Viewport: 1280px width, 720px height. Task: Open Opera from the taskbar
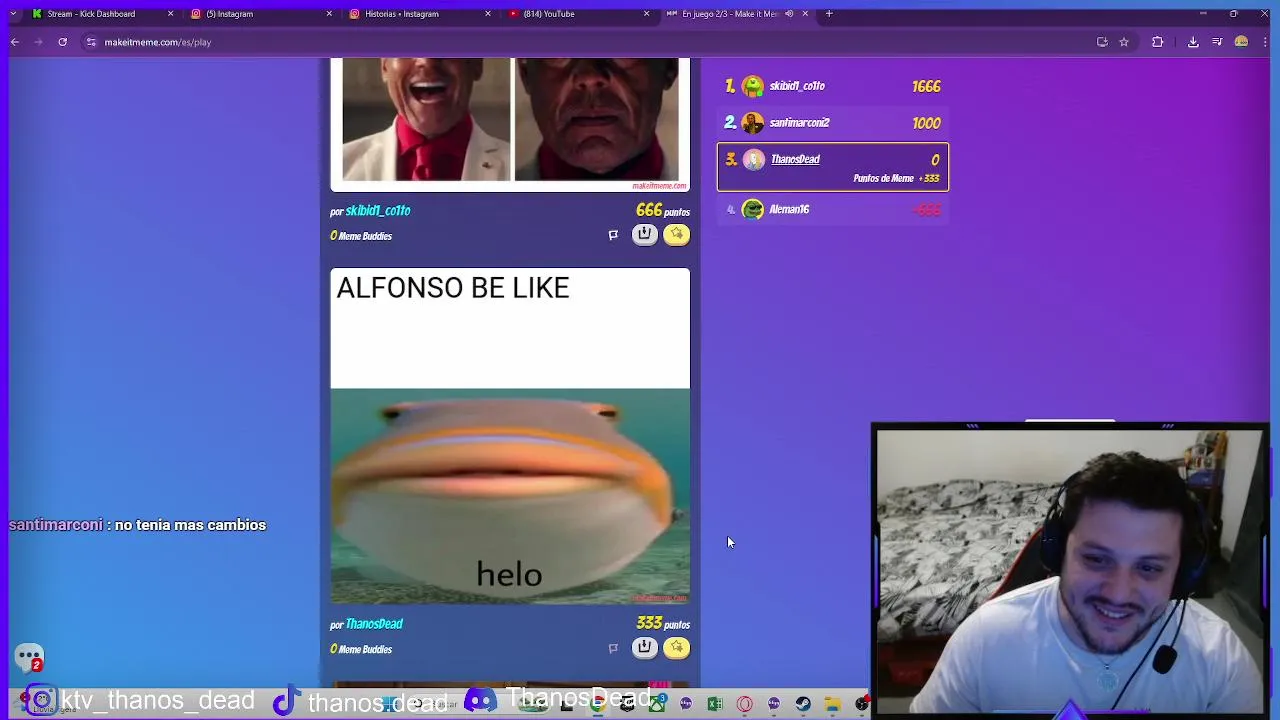point(744,704)
